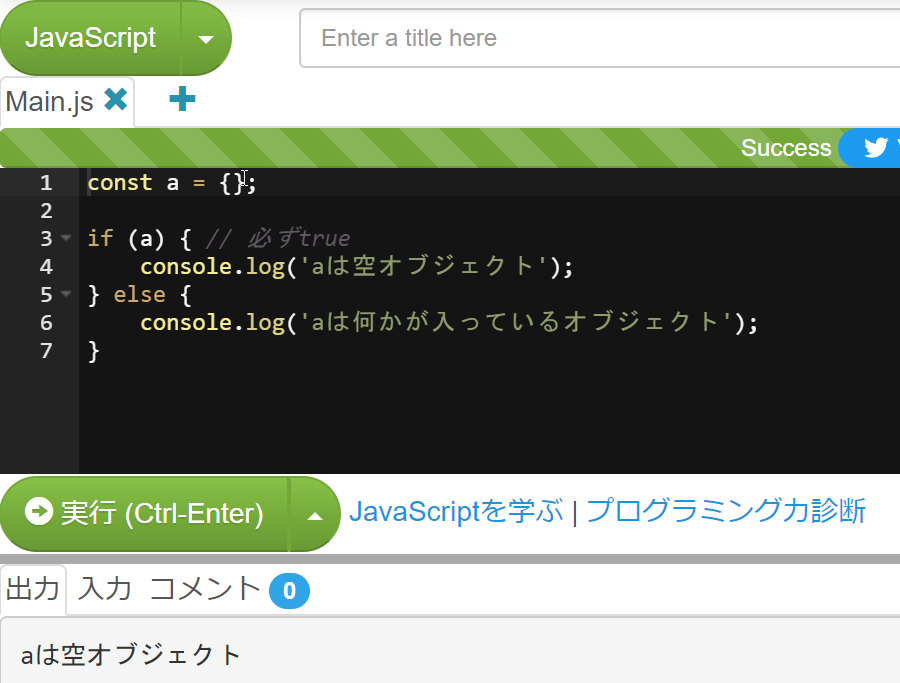The width and height of the screenshot is (900, 683).
Task: Switch to the 入力 tab
Action: 104,589
